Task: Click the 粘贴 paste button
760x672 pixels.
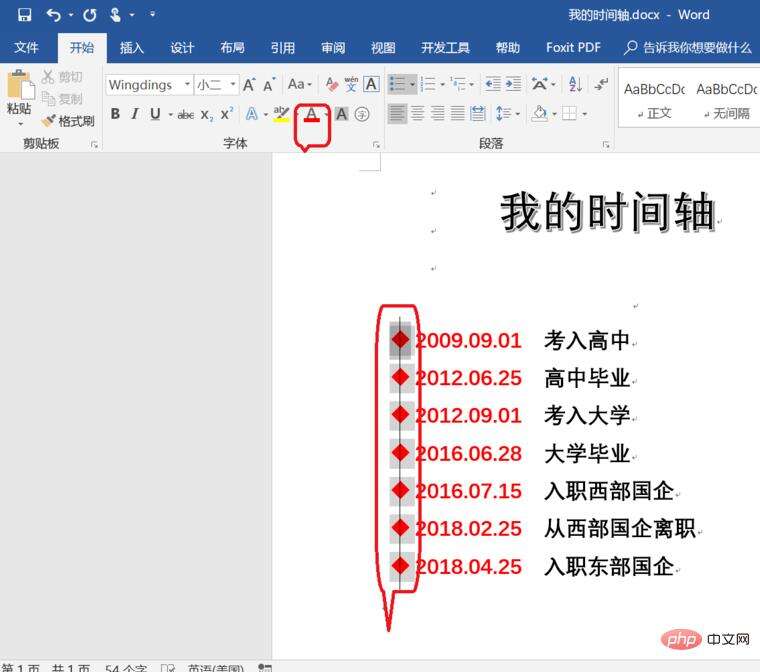Action: [19, 92]
